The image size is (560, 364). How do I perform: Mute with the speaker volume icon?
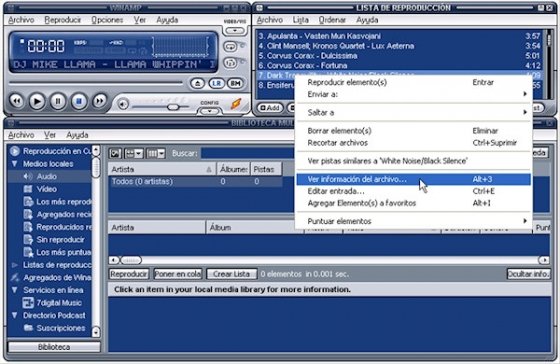(123, 104)
